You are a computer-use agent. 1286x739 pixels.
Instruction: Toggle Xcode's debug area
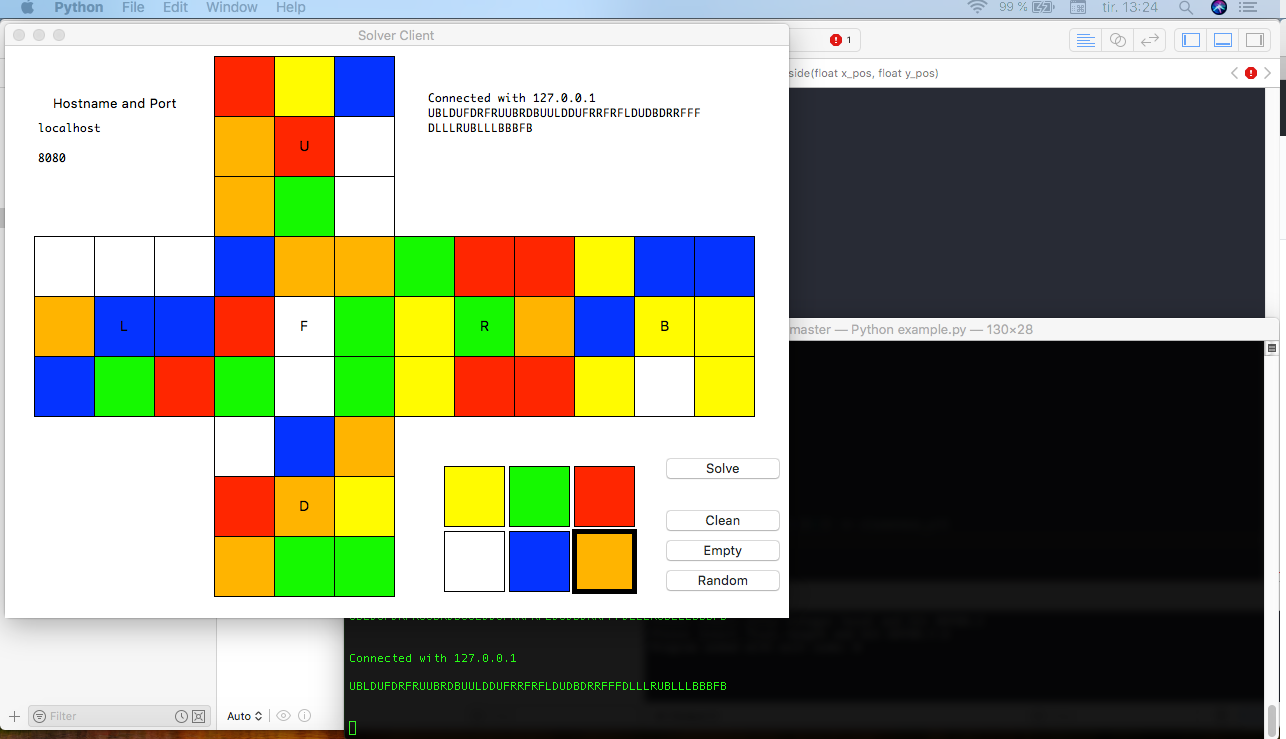(1222, 40)
